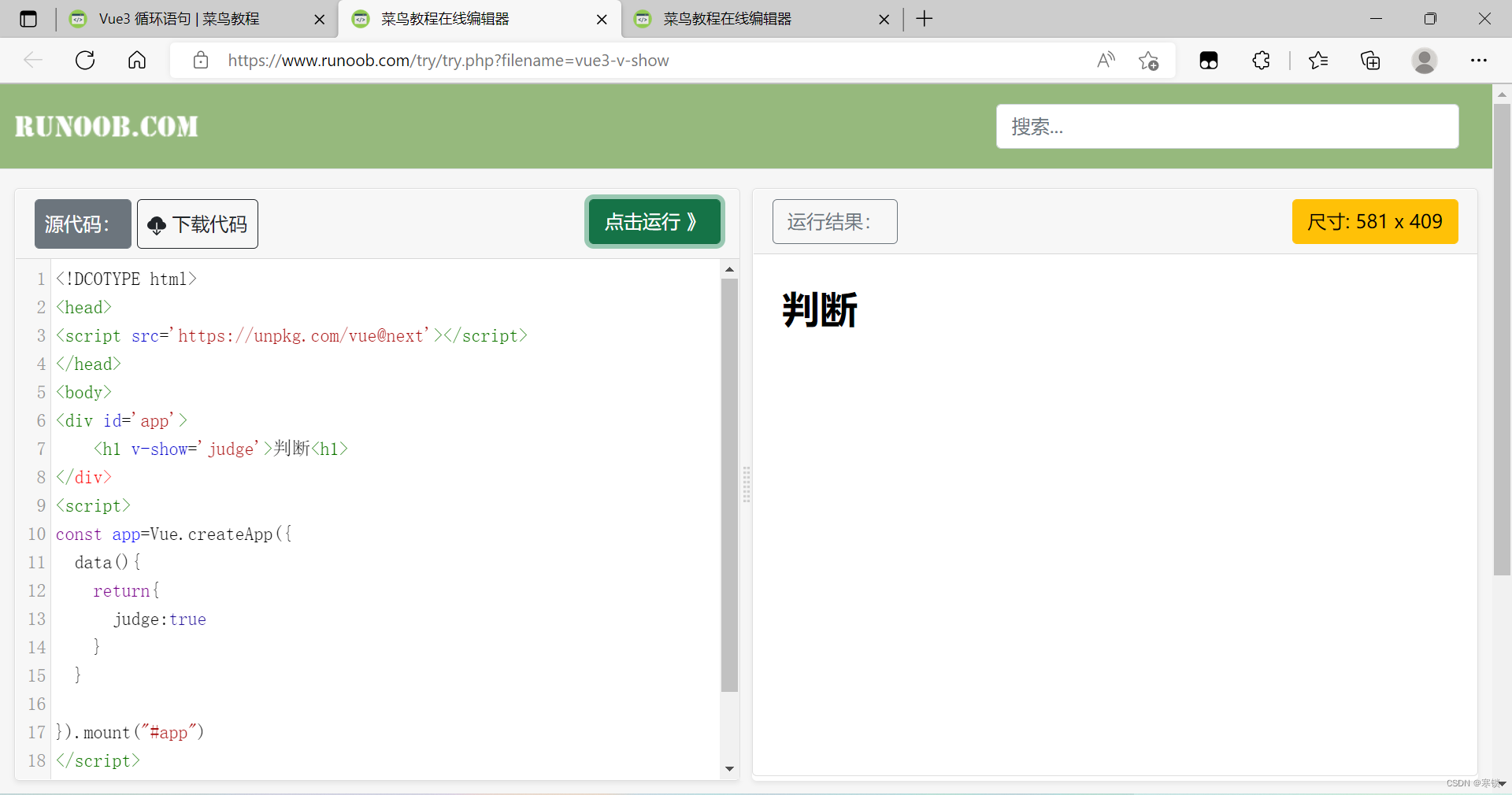
Task: Click the <div id='app'> code line
Action: click(x=121, y=421)
